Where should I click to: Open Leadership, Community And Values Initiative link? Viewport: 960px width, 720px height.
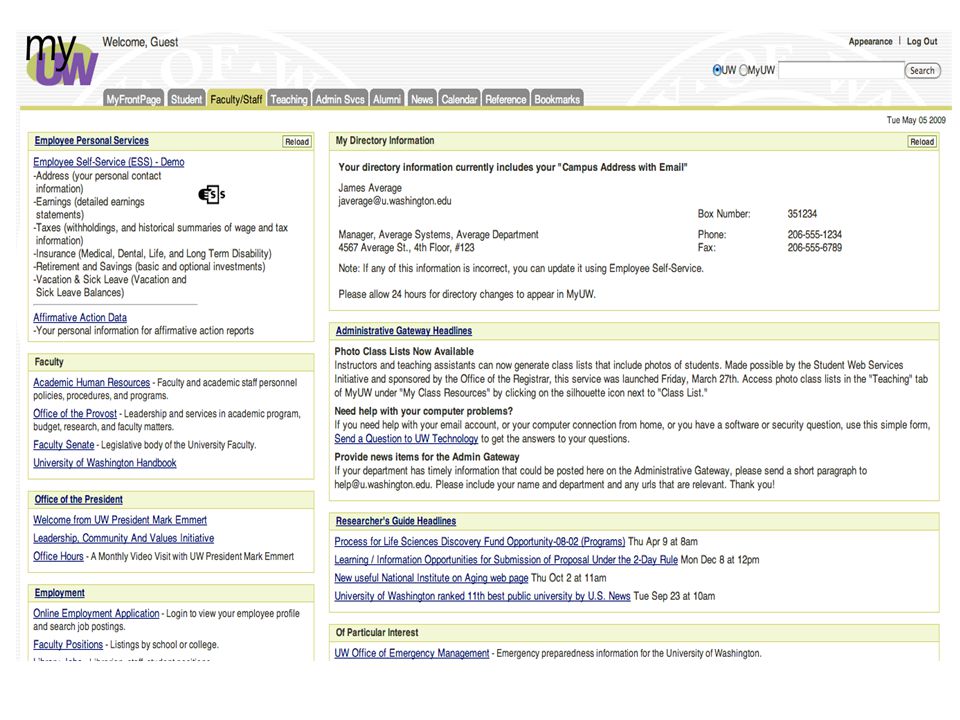tap(124, 538)
